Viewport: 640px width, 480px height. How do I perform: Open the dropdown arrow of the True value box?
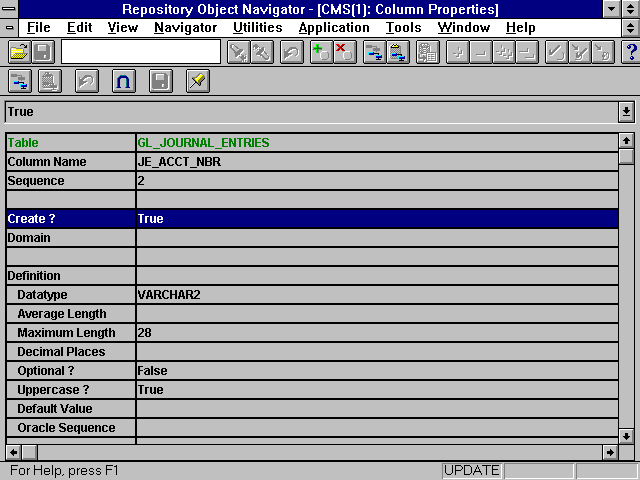coord(626,112)
